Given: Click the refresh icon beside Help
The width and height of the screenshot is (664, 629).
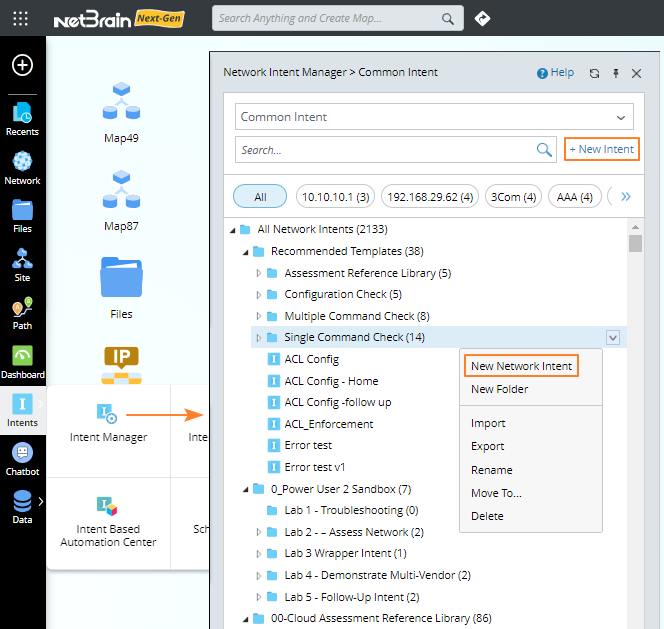Looking at the screenshot, I should [x=594, y=73].
